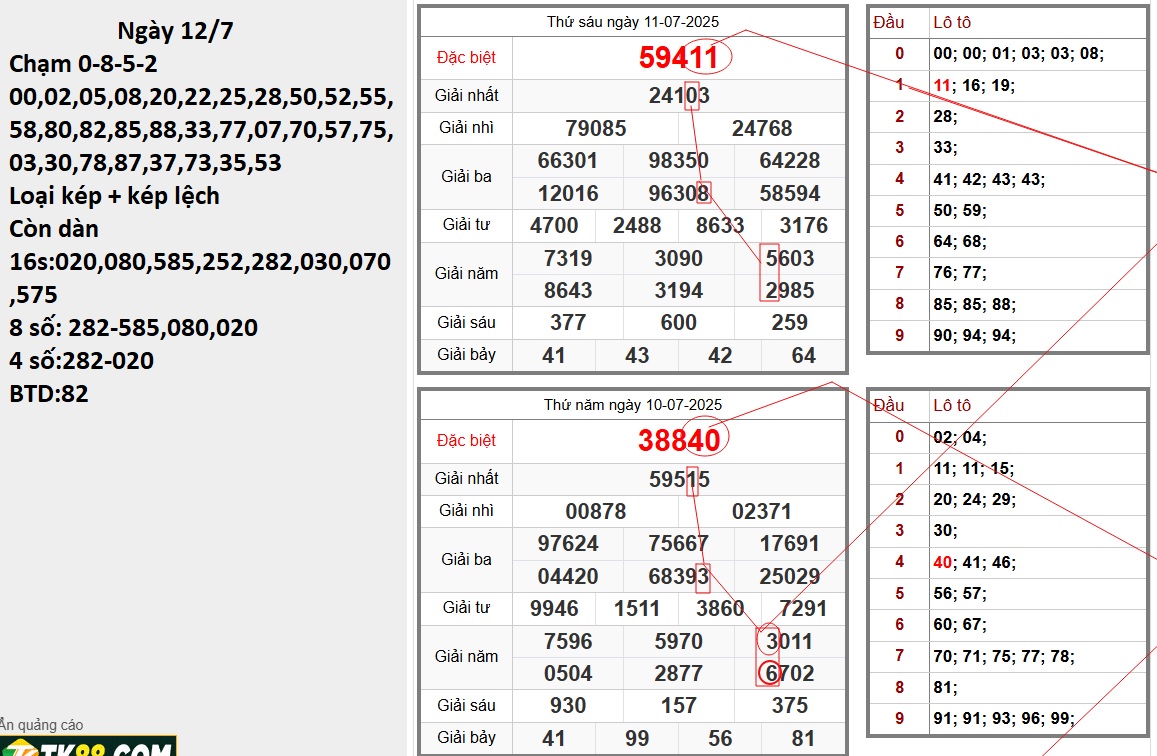Click the 'BTD:82' prediction line
This screenshot has width=1157, height=756.
click(49, 394)
